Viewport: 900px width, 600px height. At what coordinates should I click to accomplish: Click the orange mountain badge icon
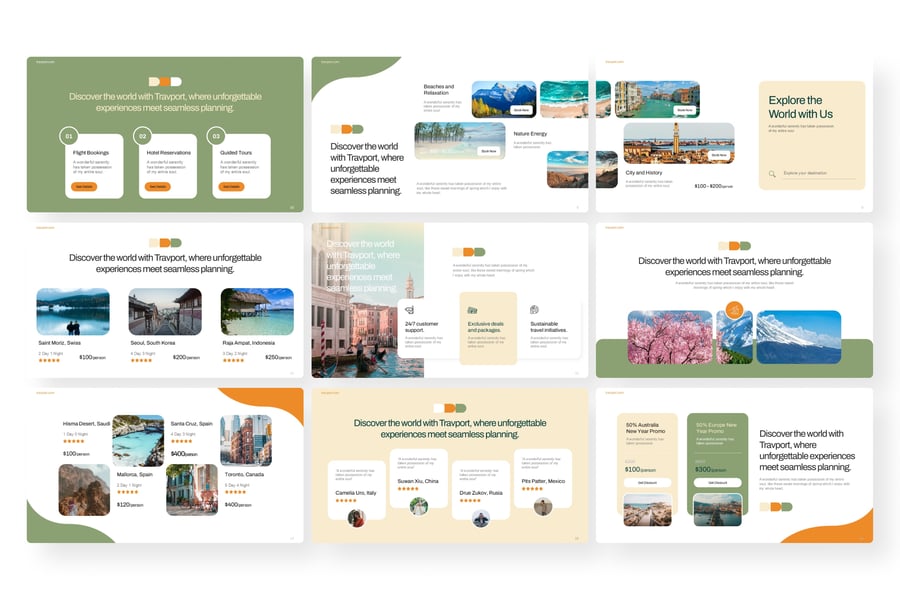point(734,310)
